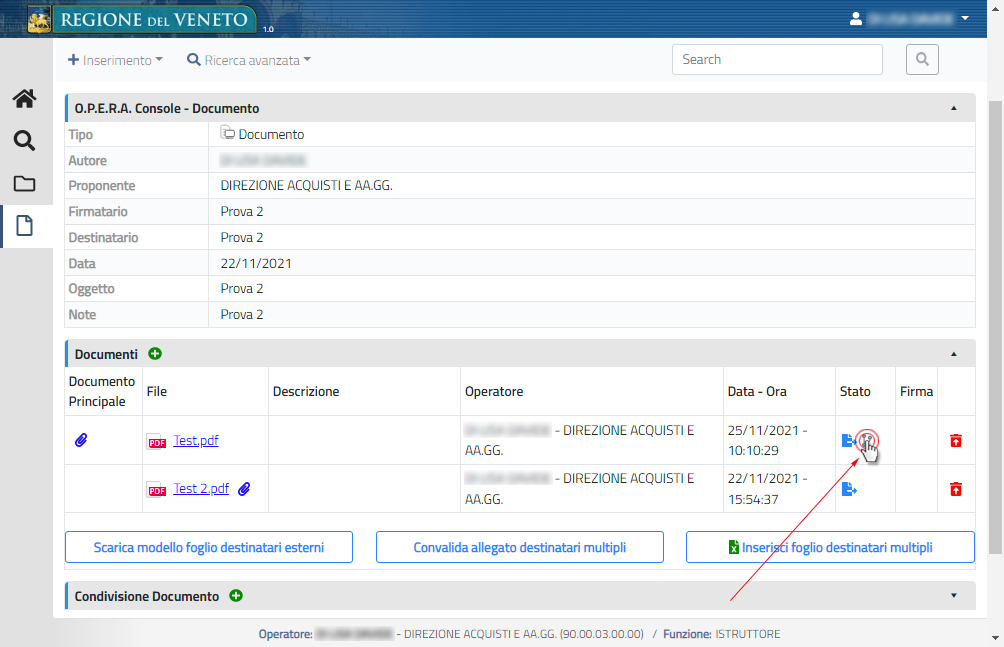Click the magnifier search button beside the Search field
Image resolution: width=1004 pixels, height=647 pixels.
click(x=922, y=60)
